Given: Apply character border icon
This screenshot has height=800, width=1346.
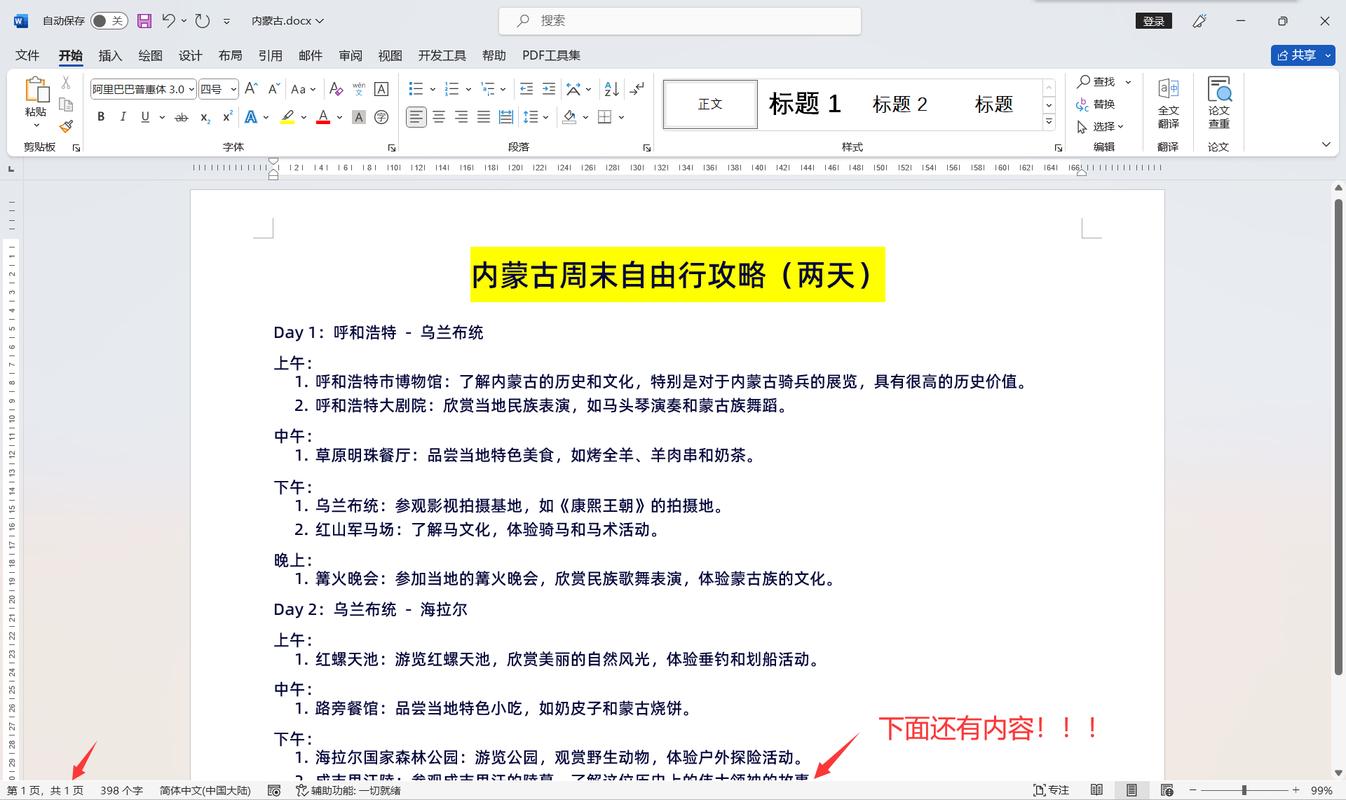Looking at the screenshot, I should pyautogui.click(x=381, y=89).
